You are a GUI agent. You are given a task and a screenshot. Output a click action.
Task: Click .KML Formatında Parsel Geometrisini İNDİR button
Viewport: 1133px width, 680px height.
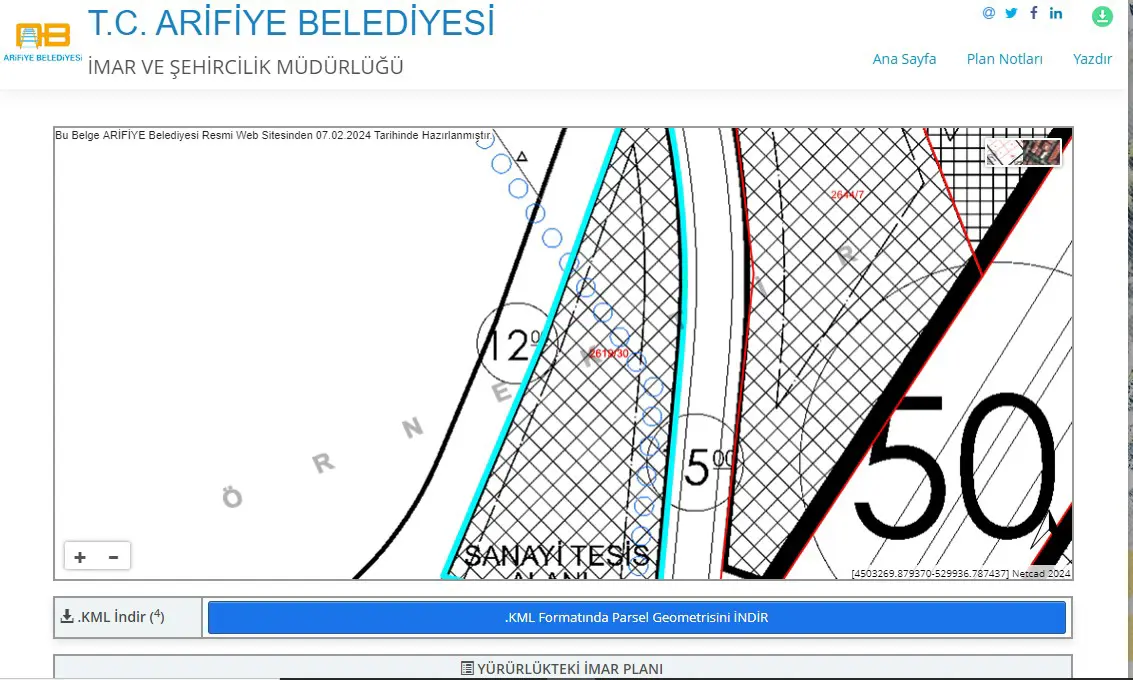637,618
